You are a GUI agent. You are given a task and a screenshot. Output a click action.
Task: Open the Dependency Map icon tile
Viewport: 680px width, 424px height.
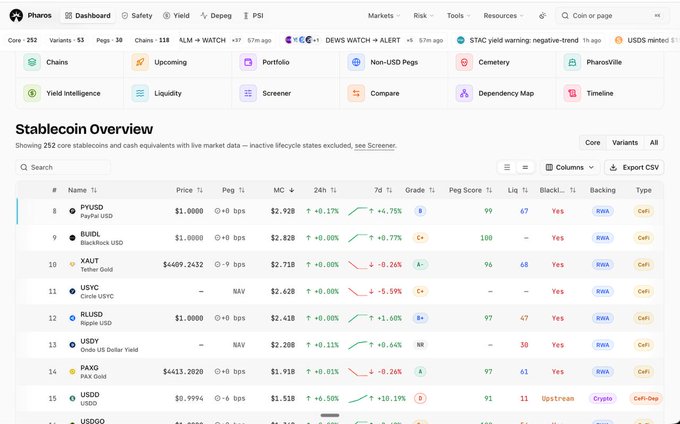tap(464, 93)
